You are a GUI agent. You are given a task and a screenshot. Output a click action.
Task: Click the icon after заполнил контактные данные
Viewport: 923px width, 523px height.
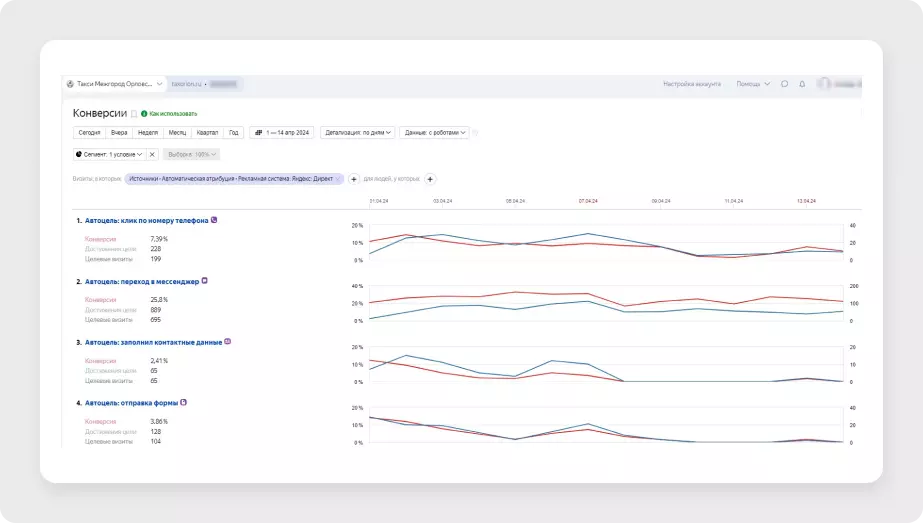[x=228, y=342]
